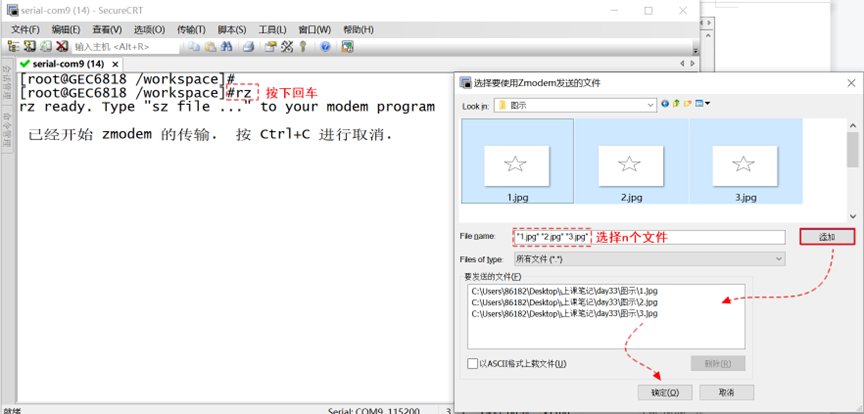The width and height of the screenshot is (864, 414).
Task: Open the Session Options toolbar icon
Action: [x=270, y=47]
